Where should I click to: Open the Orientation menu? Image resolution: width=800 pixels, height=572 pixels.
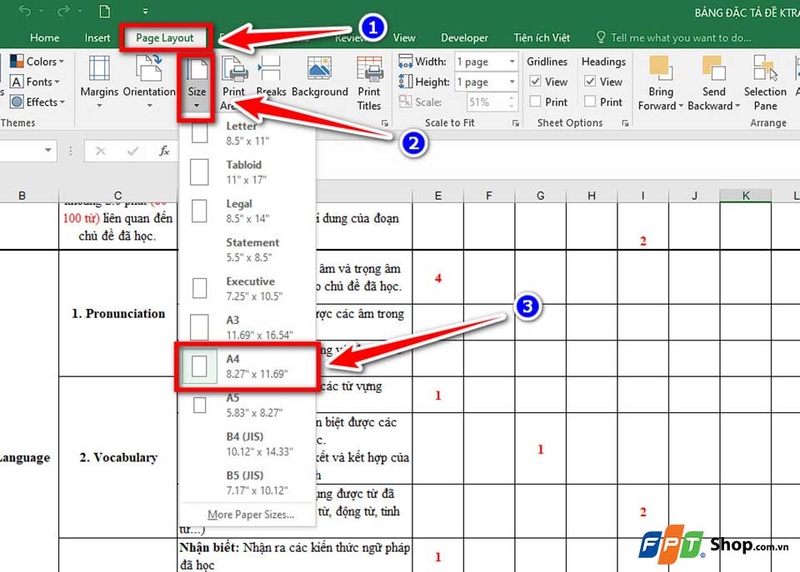click(x=149, y=82)
